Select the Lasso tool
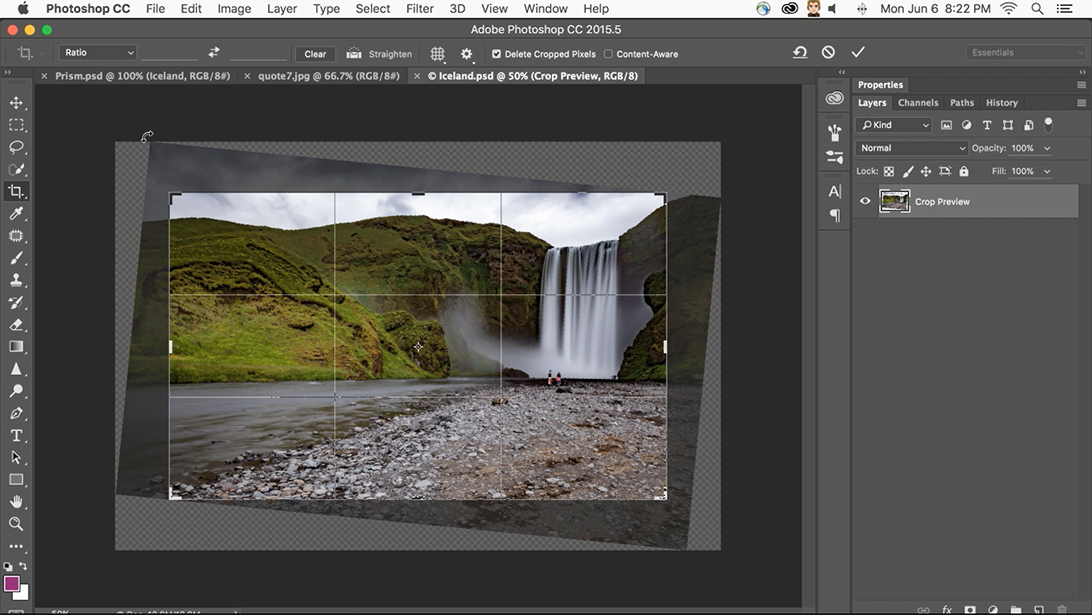Viewport: 1092px width, 615px height. pyautogui.click(x=16, y=147)
